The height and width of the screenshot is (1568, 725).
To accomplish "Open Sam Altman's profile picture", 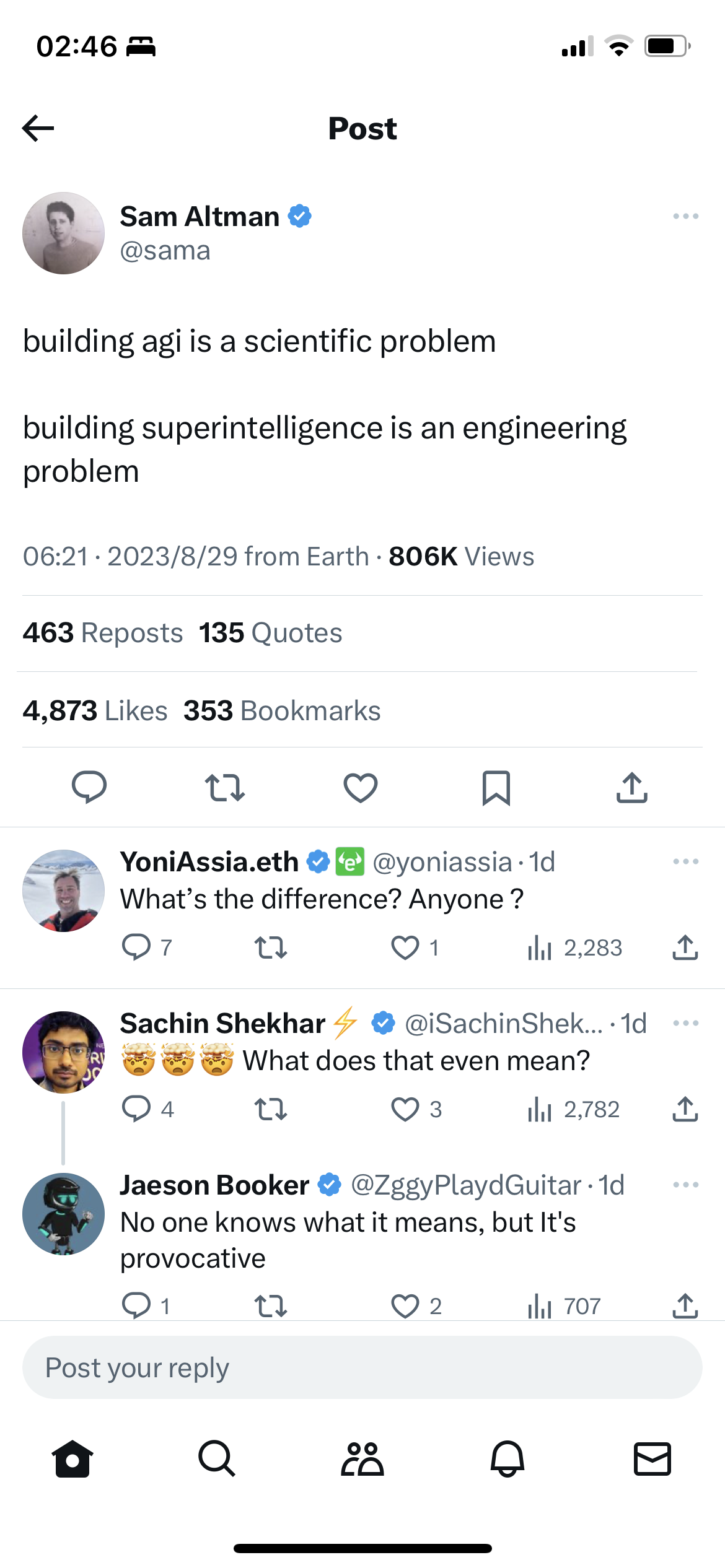I will click(63, 233).
